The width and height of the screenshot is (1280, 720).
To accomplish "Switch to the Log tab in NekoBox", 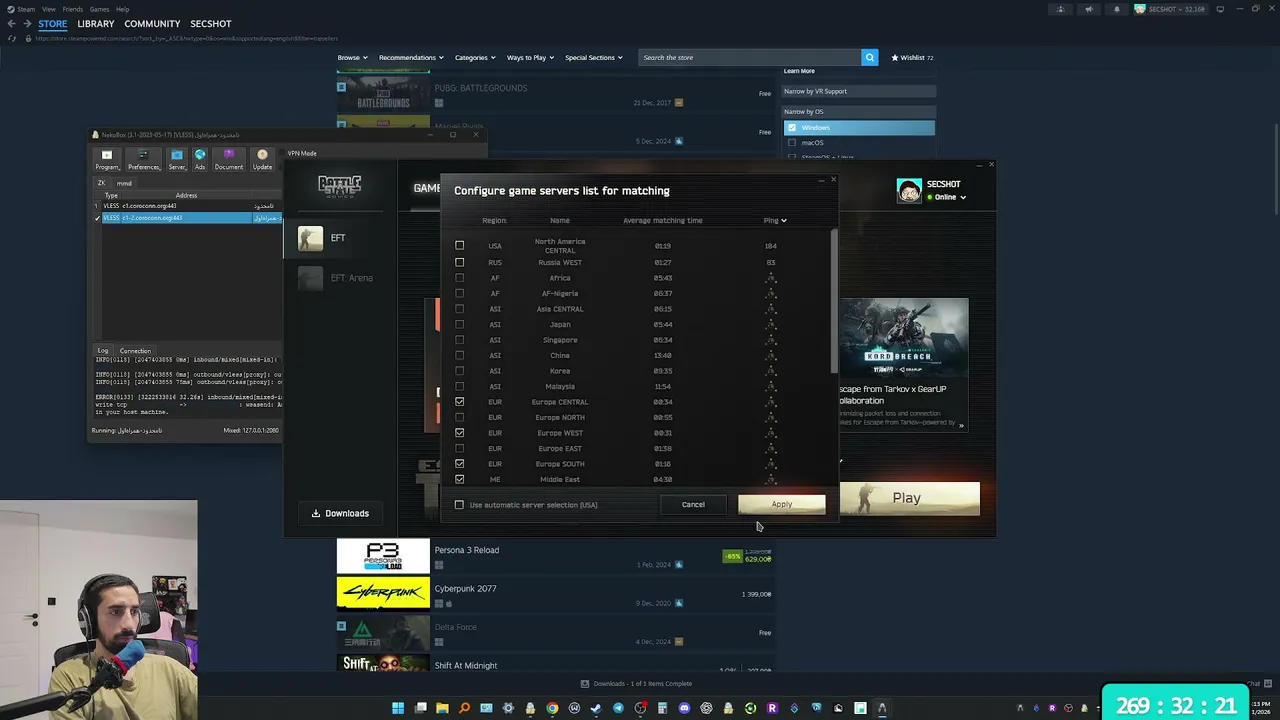I will click(x=103, y=351).
